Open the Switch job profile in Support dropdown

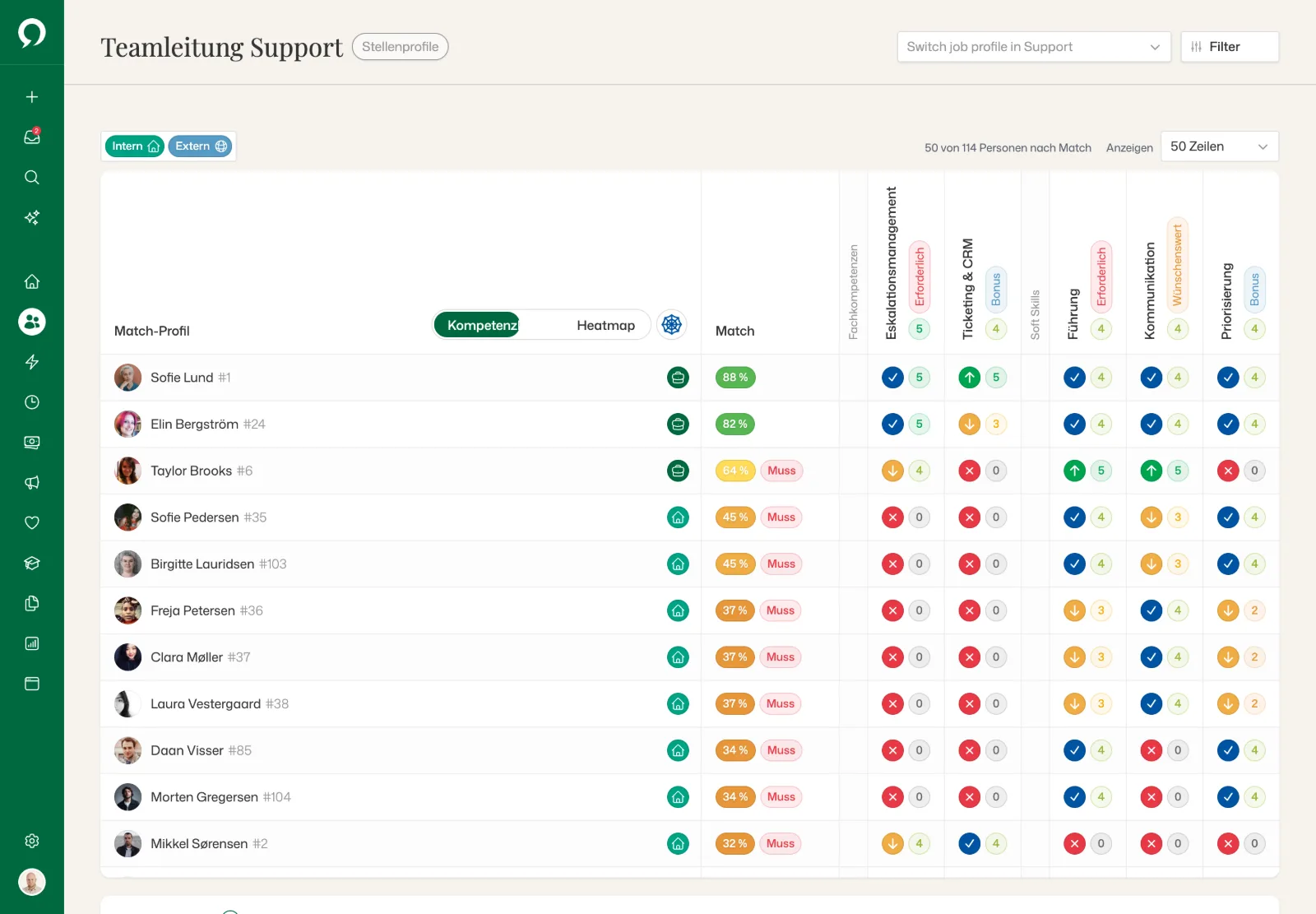pos(1034,47)
